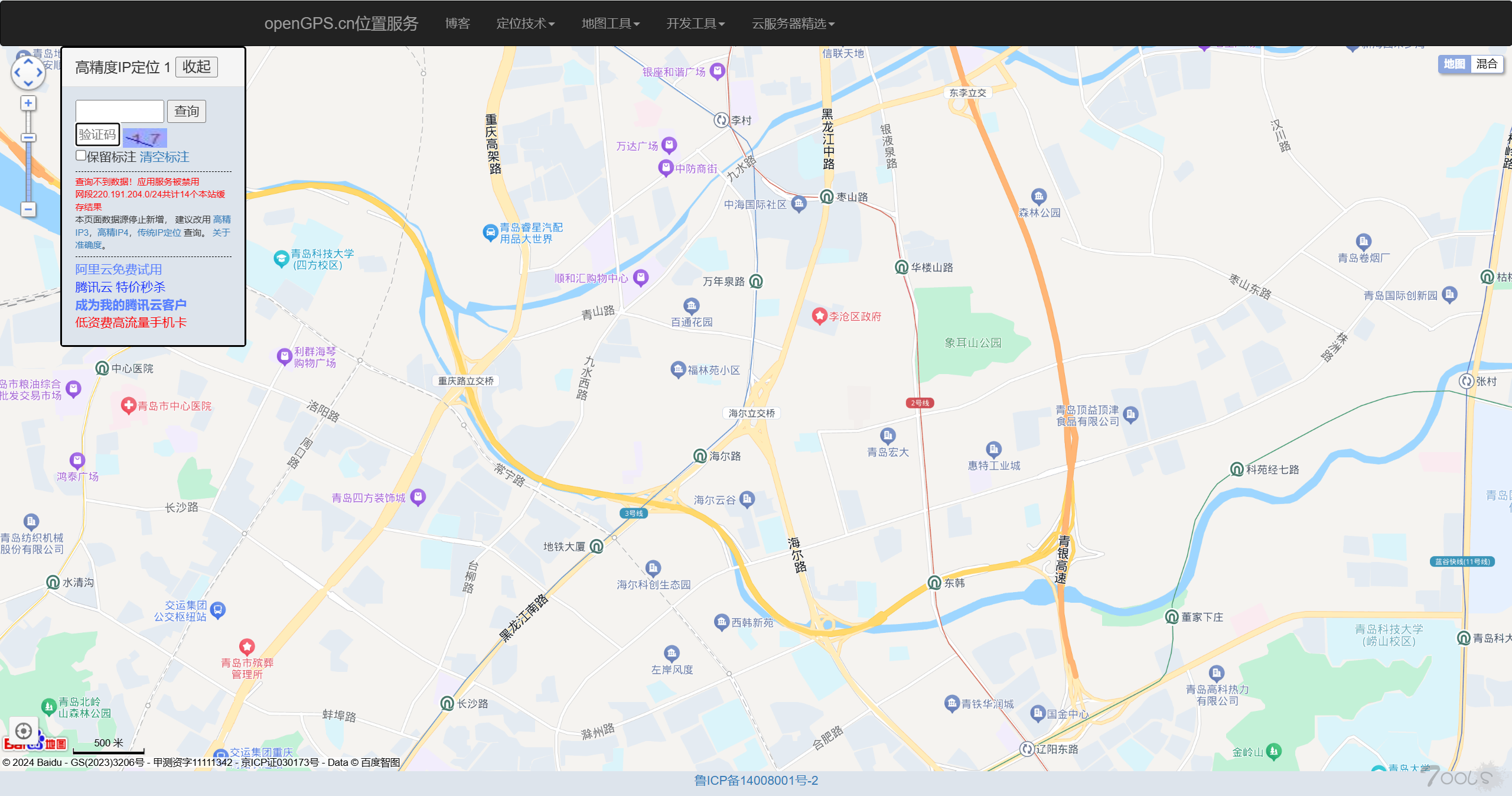Select the 海尔路 metro station icon
The image size is (1512, 796).
[700, 456]
